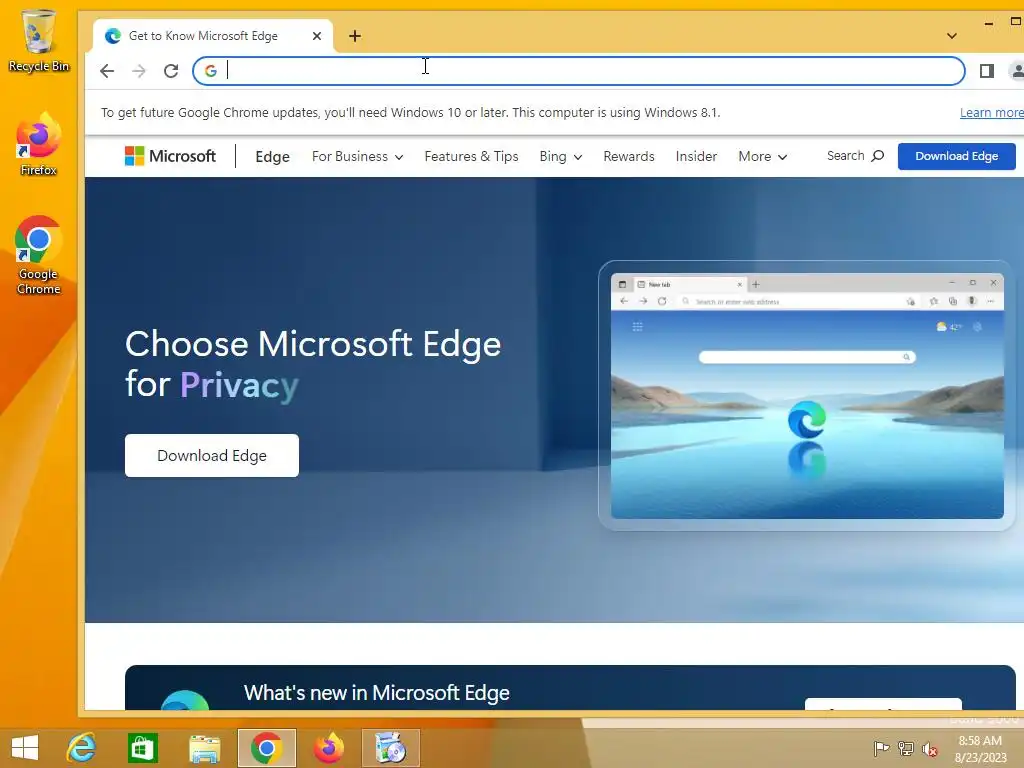Click the installer disc taskbar icon
Viewport: 1024px width, 768px height.
tap(391, 748)
